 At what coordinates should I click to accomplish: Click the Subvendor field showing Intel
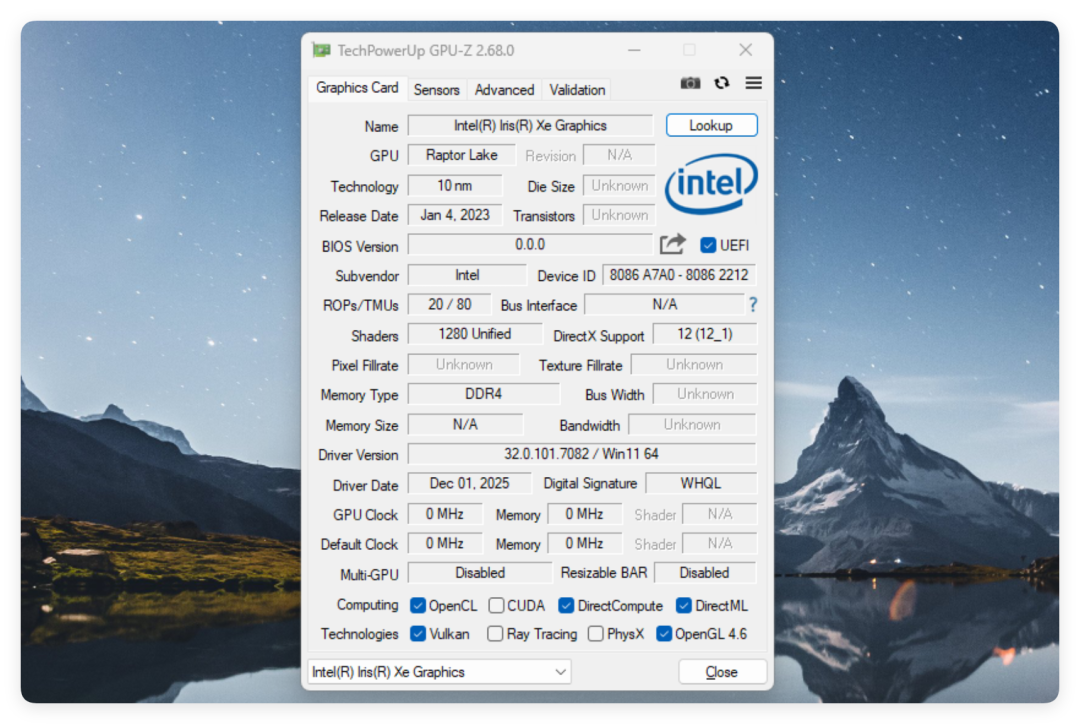(x=467, y=275)
